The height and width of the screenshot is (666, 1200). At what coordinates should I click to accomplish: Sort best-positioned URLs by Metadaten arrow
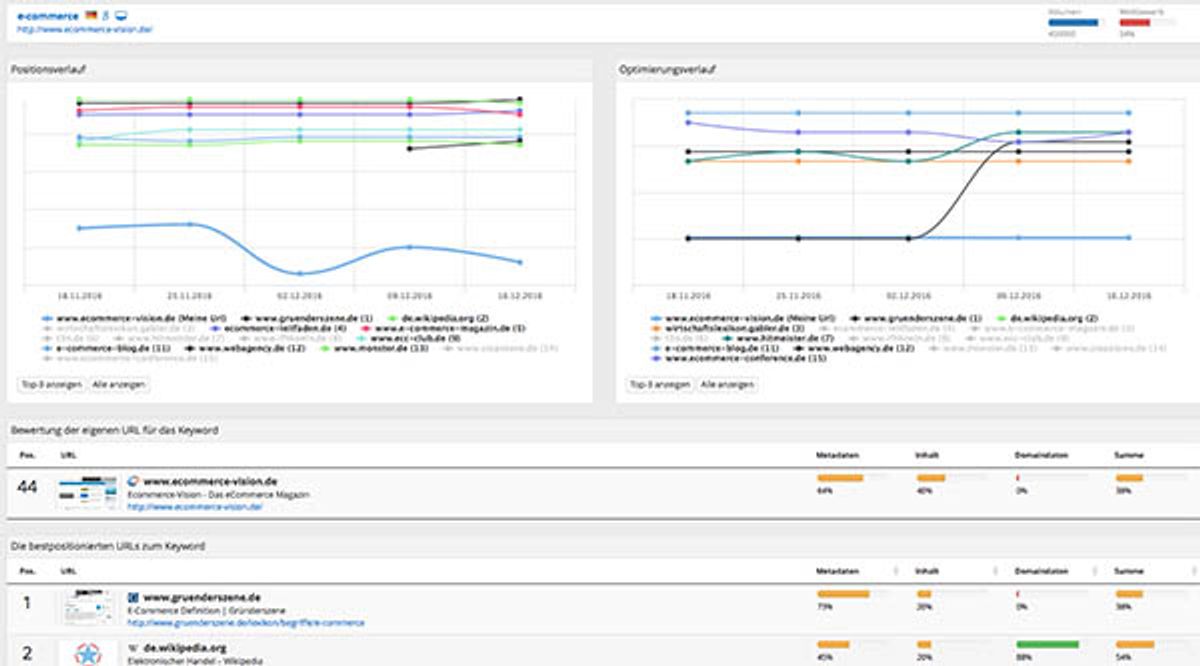tap(895, 571)
